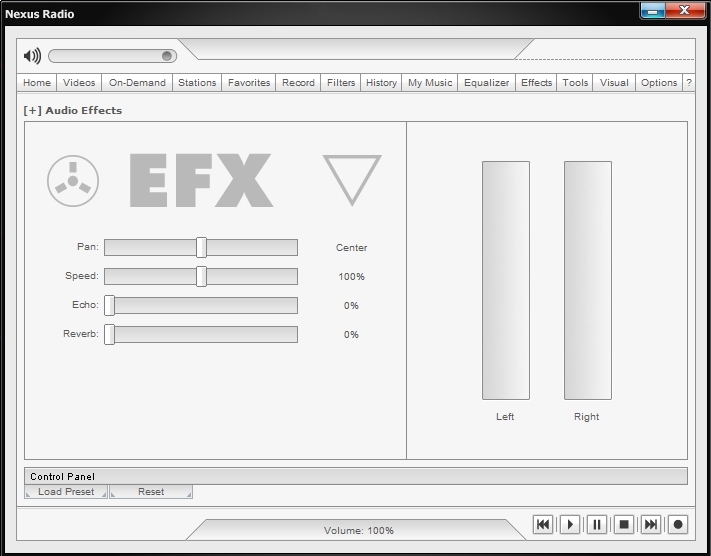This screenshot has height=556, width=711.
Task: Click the Reverb 0% value
Action: pyautogui.click(x=351, y=335)
